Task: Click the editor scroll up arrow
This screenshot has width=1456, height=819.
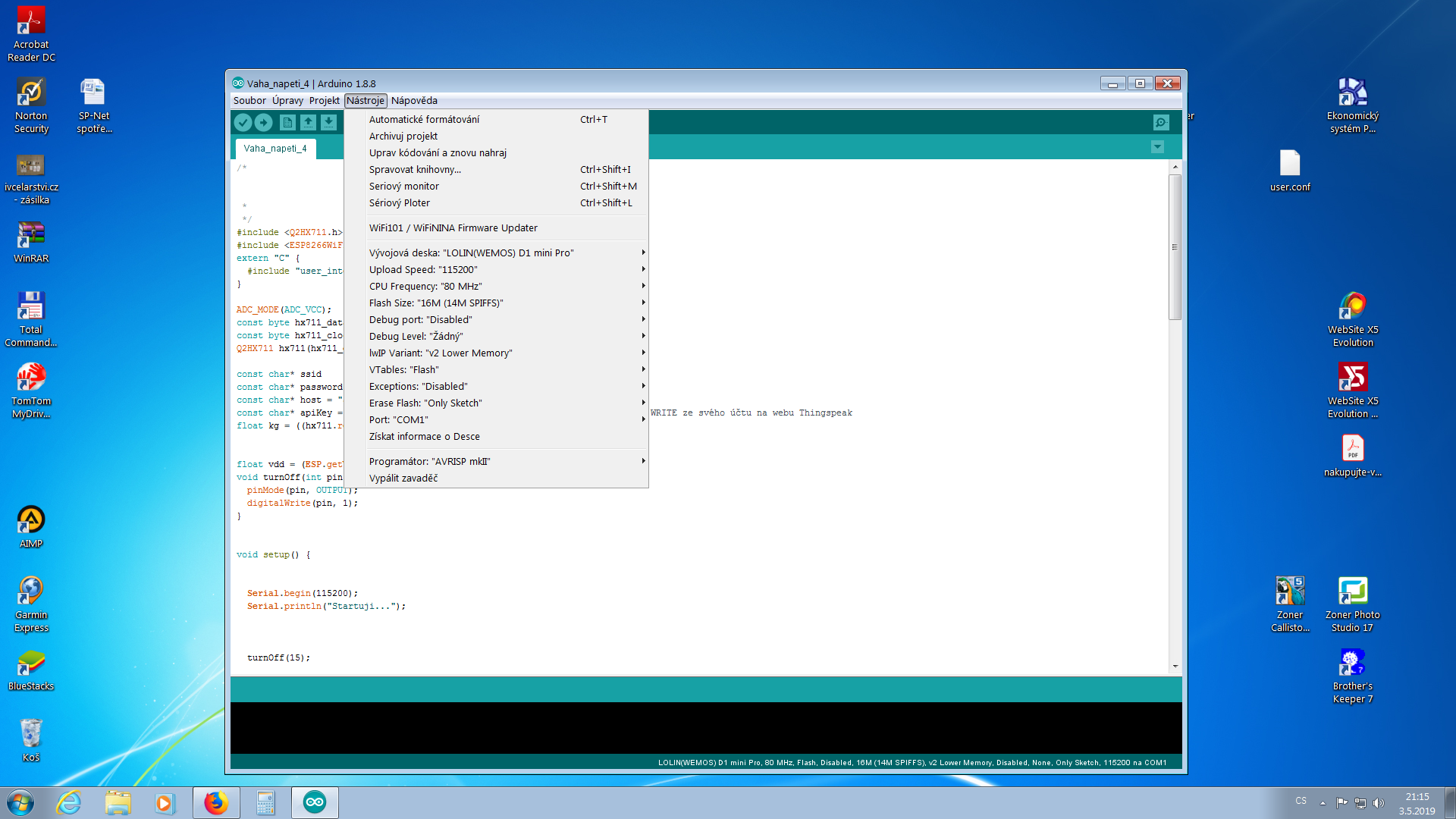Action: coord(1175,166)
